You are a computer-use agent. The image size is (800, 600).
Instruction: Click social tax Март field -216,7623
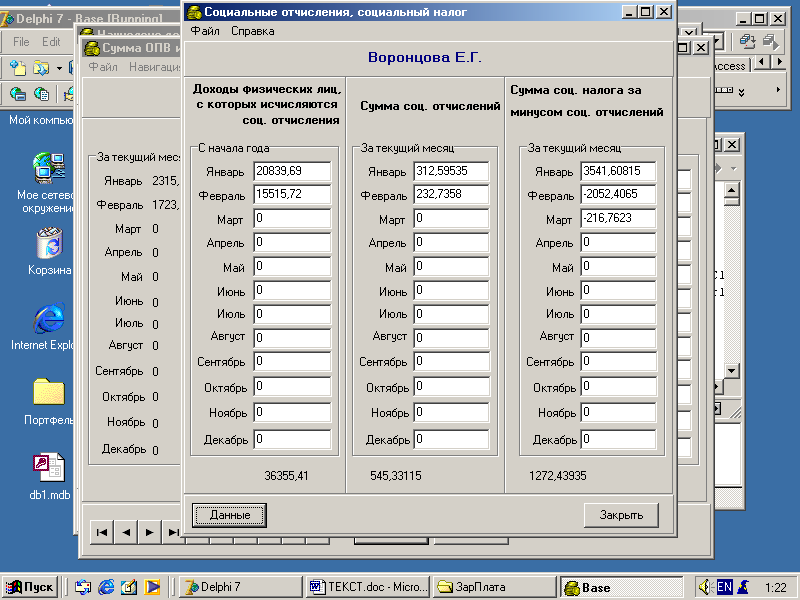point(618,218)
